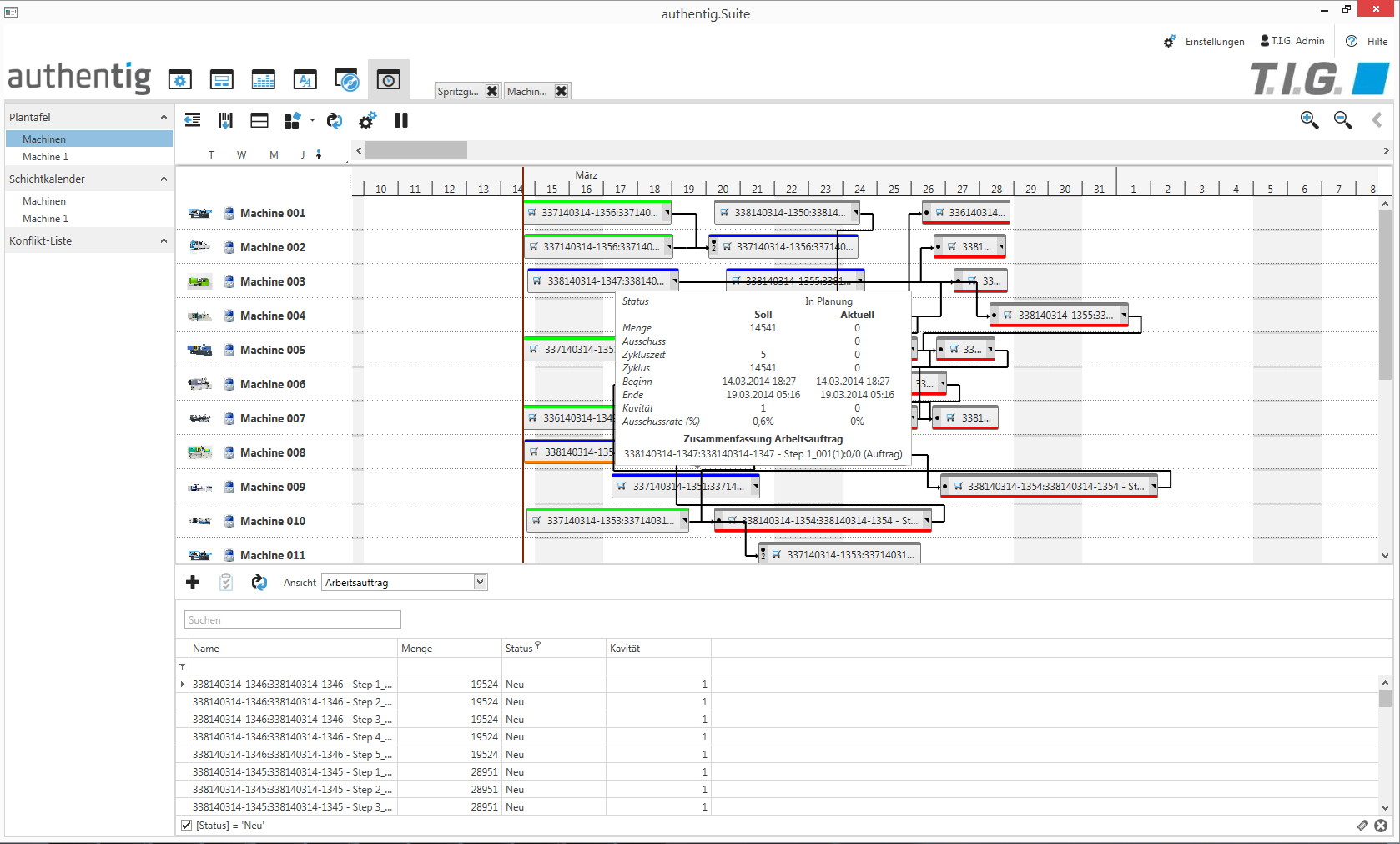Add a new work order with plus icon
The image size is (1400, 844).
193,582
